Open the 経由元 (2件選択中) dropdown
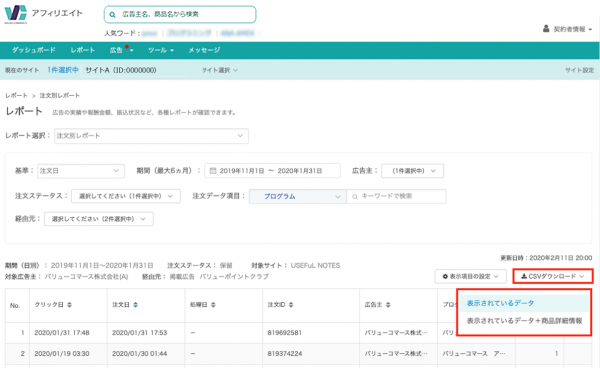 [99, 219]
